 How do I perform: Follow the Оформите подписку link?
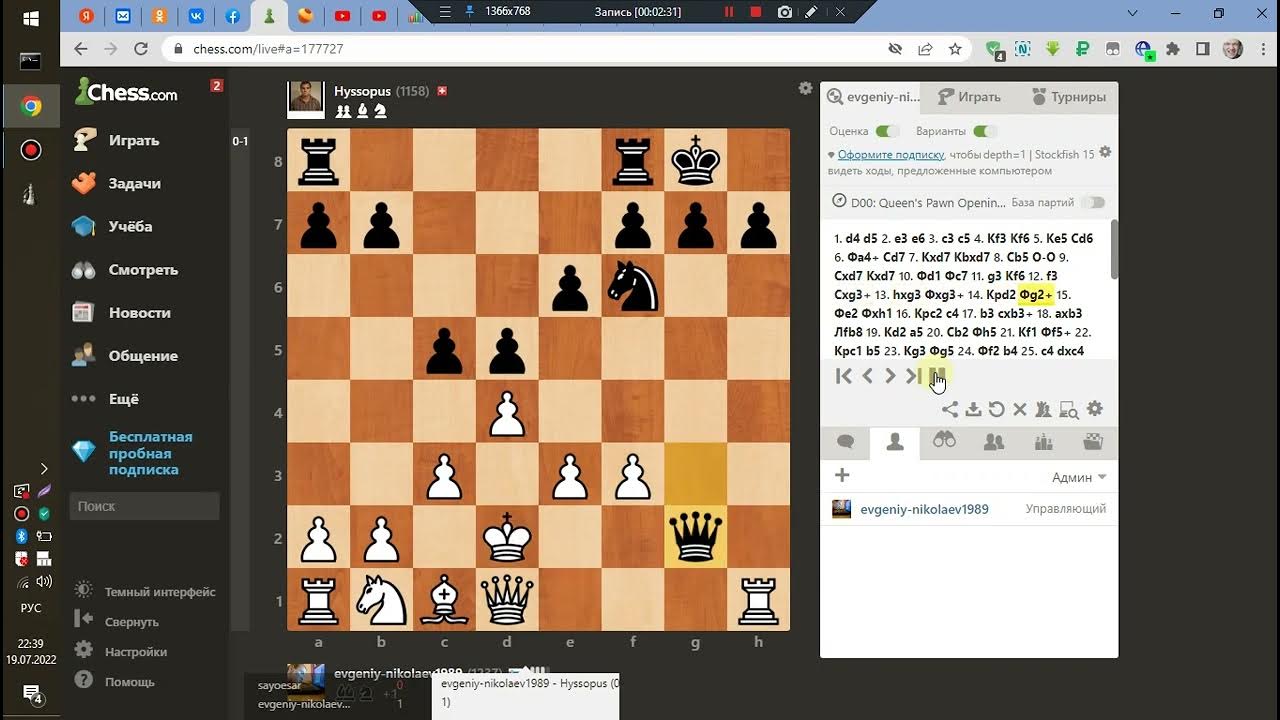(x=891, y=155)
